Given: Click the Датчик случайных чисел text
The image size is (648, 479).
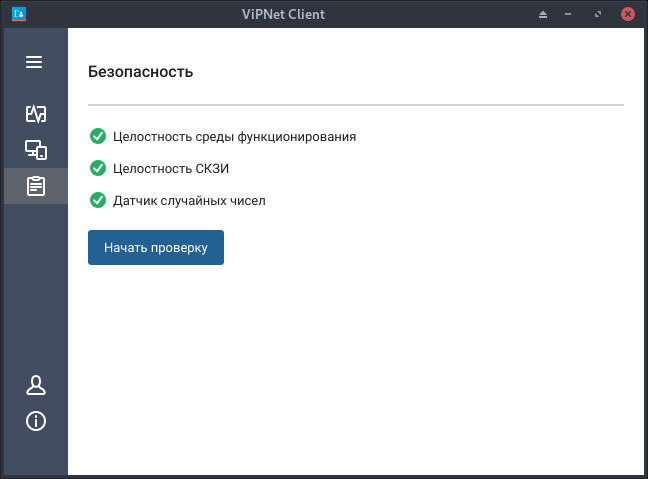Looking at the screenshot, I should pos(189,201).
